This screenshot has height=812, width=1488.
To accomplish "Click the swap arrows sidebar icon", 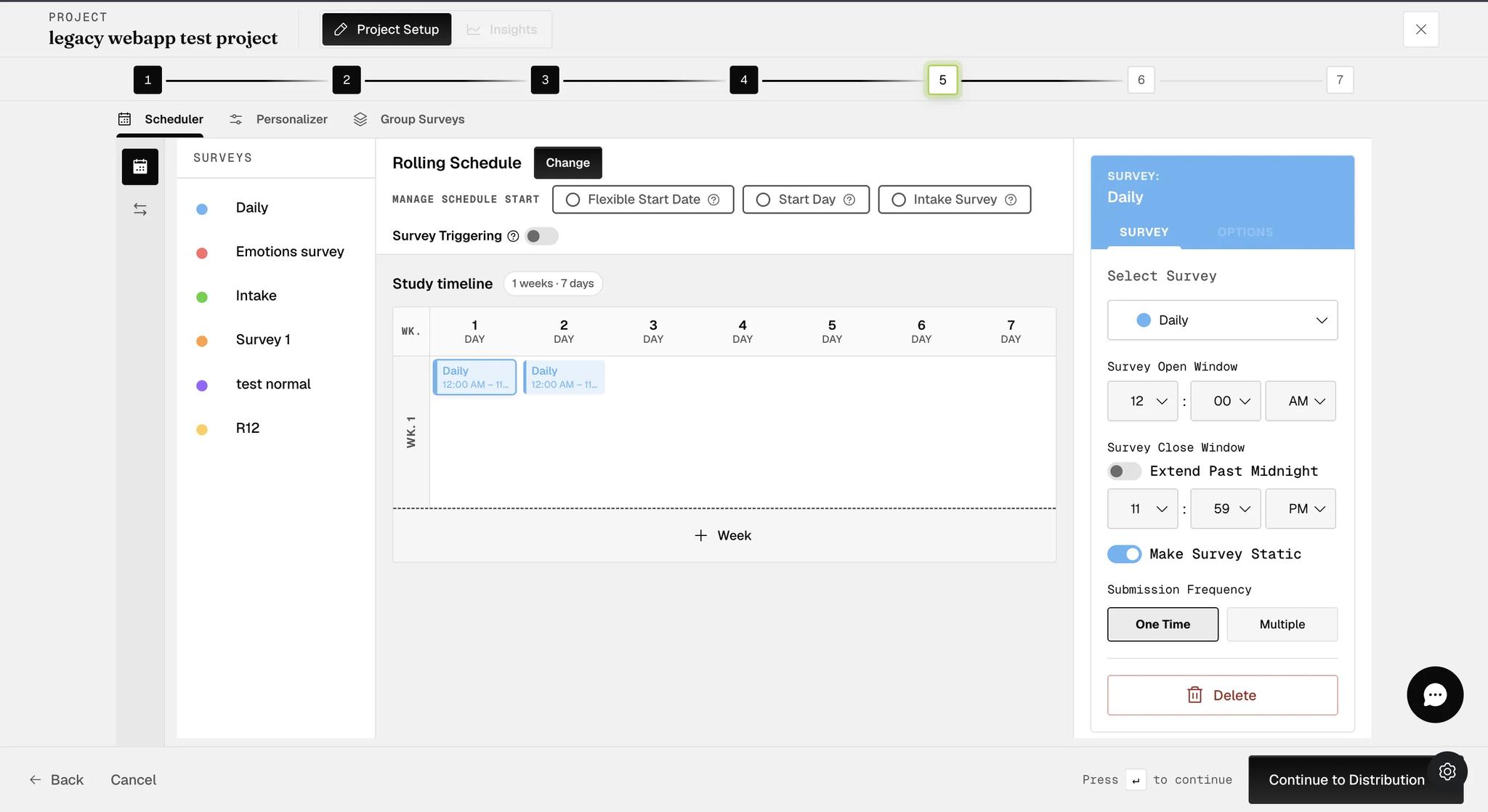I will 140,210.
